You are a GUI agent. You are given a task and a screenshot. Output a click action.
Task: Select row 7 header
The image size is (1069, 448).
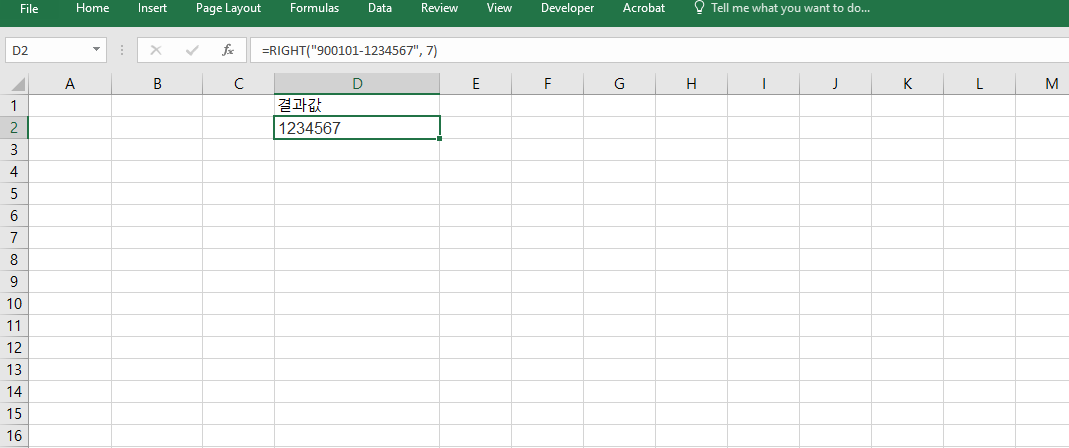[14, 237]
